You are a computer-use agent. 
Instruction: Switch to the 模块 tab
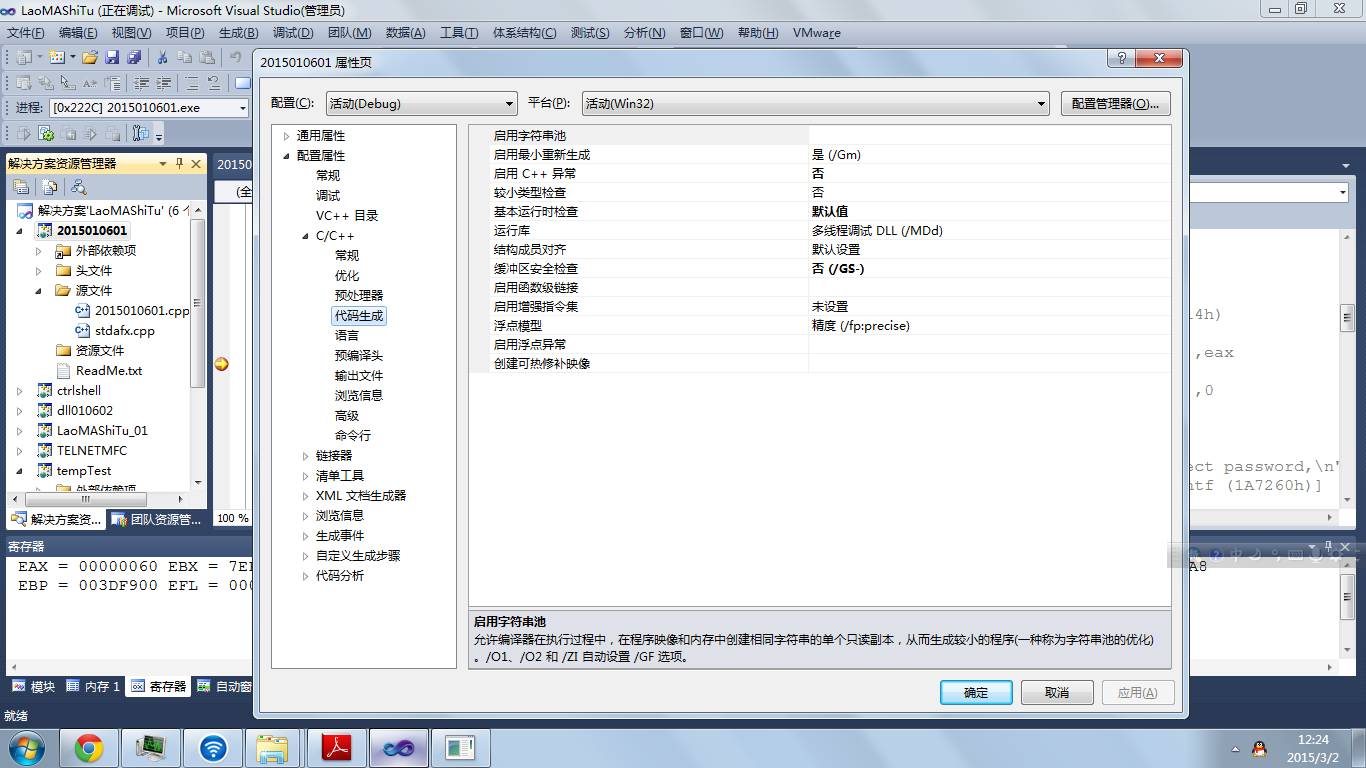click(x=34, y=687)
